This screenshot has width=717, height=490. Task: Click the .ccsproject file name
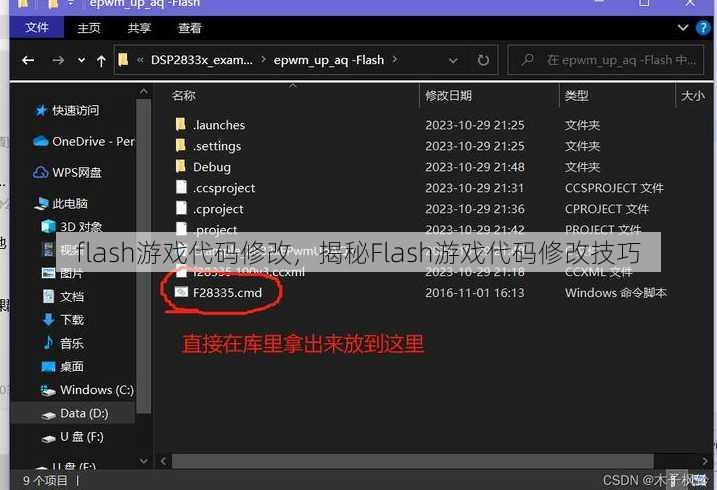point(224,188)
